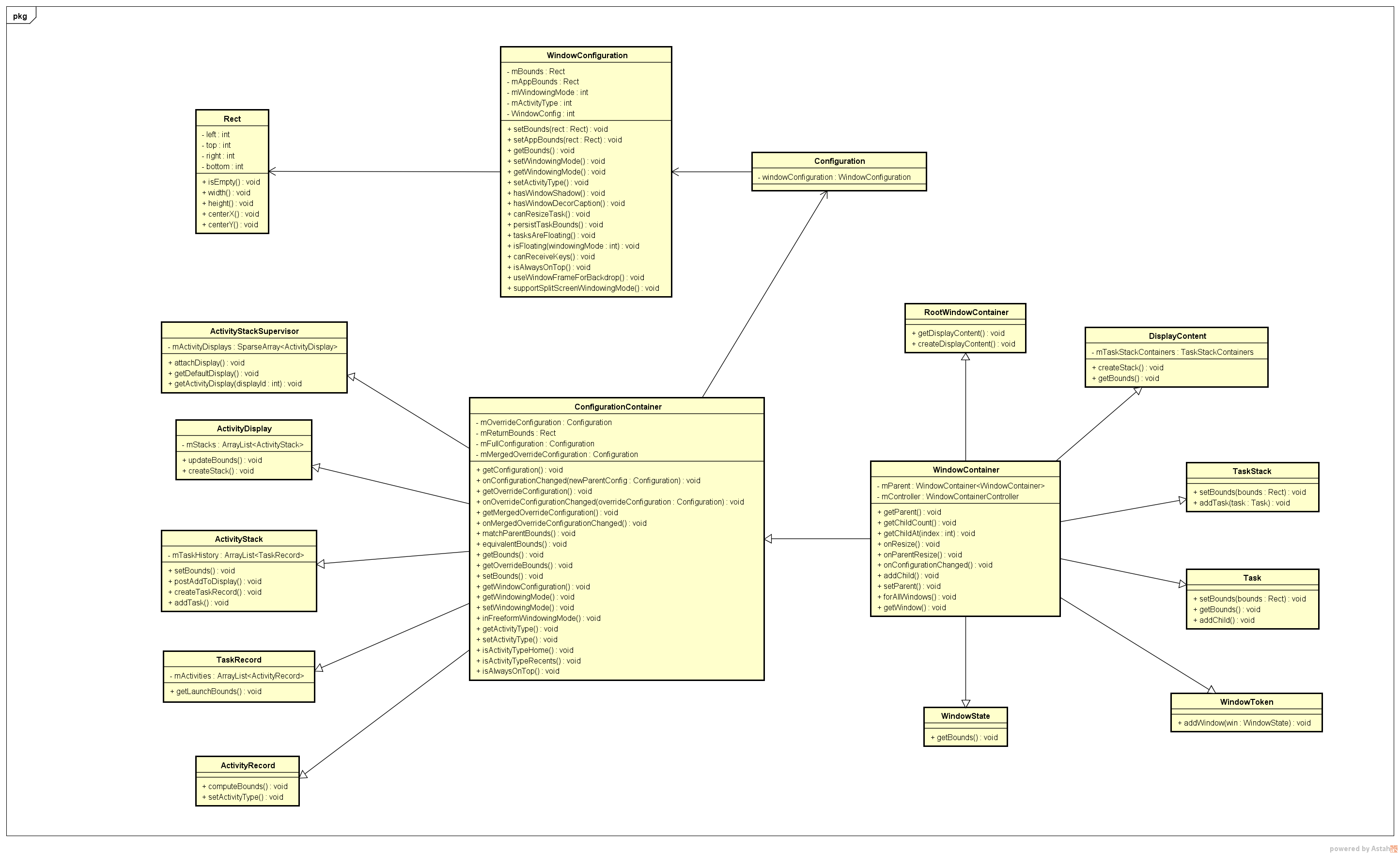Image resolution: width=1400 pixels, height=855 pixels.
Task: Click the WindowToken class title
Action: pyautogui.click(x=1246, y=702)
